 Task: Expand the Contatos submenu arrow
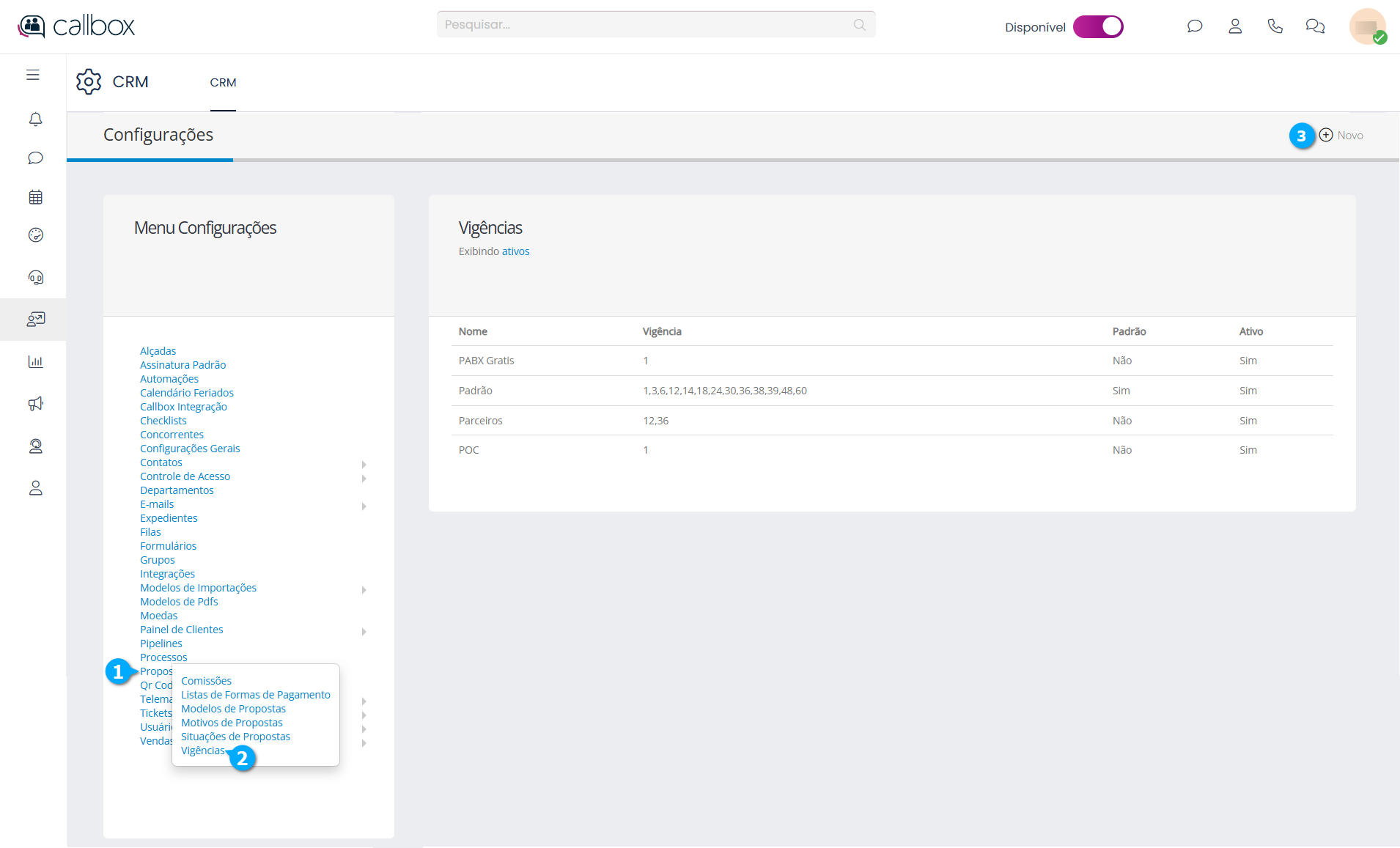(364, 464)
